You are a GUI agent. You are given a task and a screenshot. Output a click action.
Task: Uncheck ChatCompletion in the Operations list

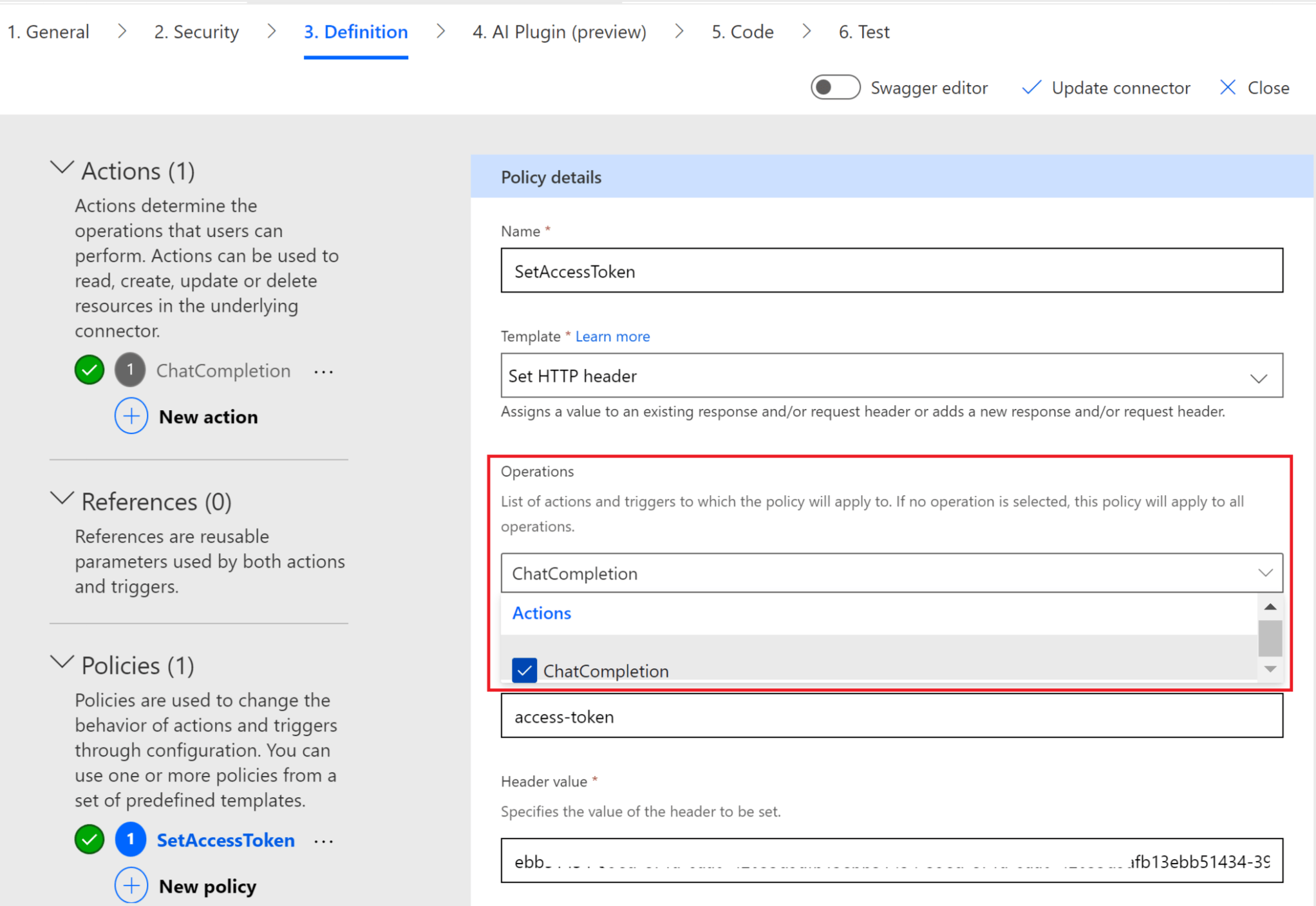tap(524, 670)
